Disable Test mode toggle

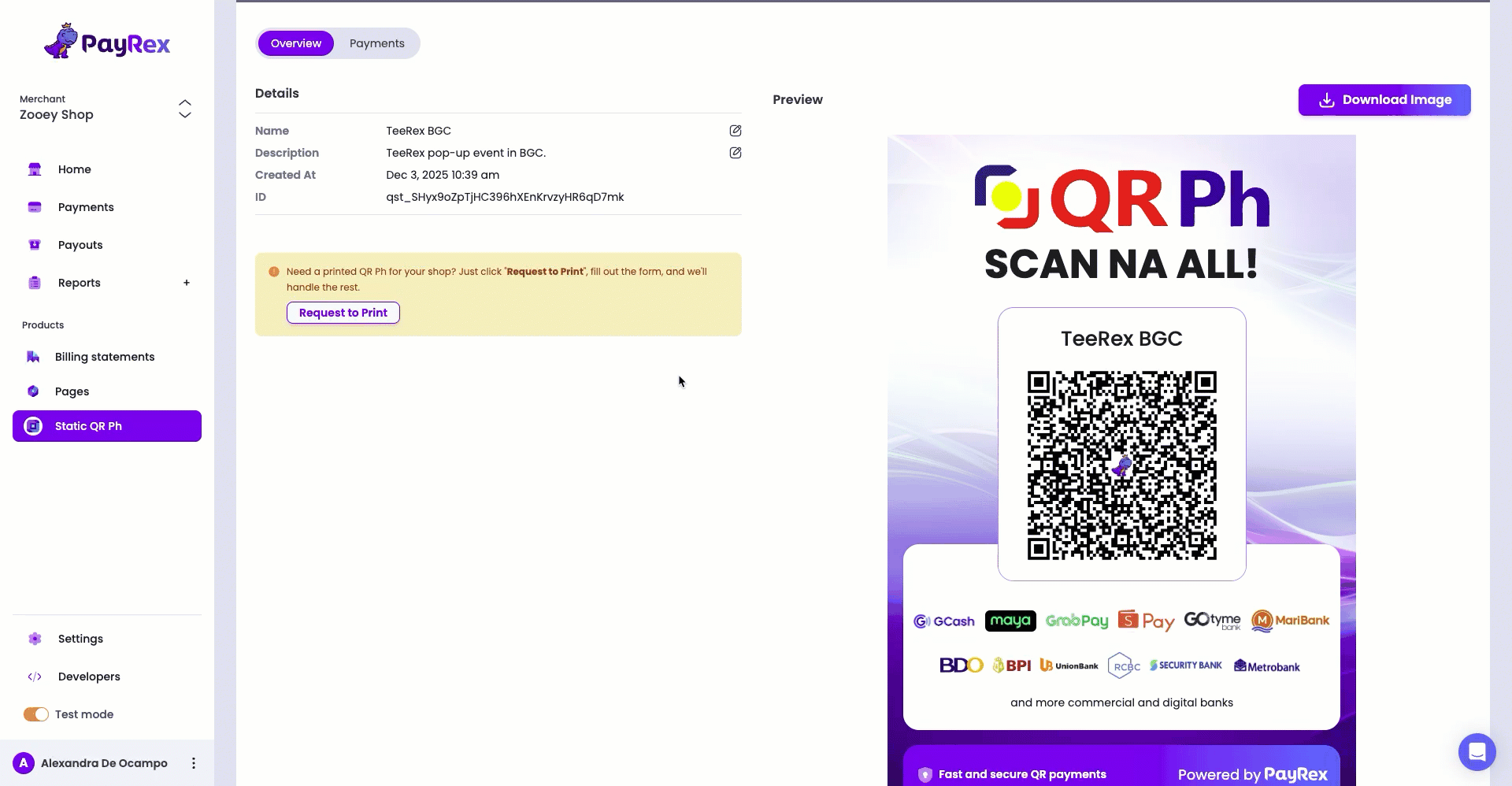tap(35, 714)
